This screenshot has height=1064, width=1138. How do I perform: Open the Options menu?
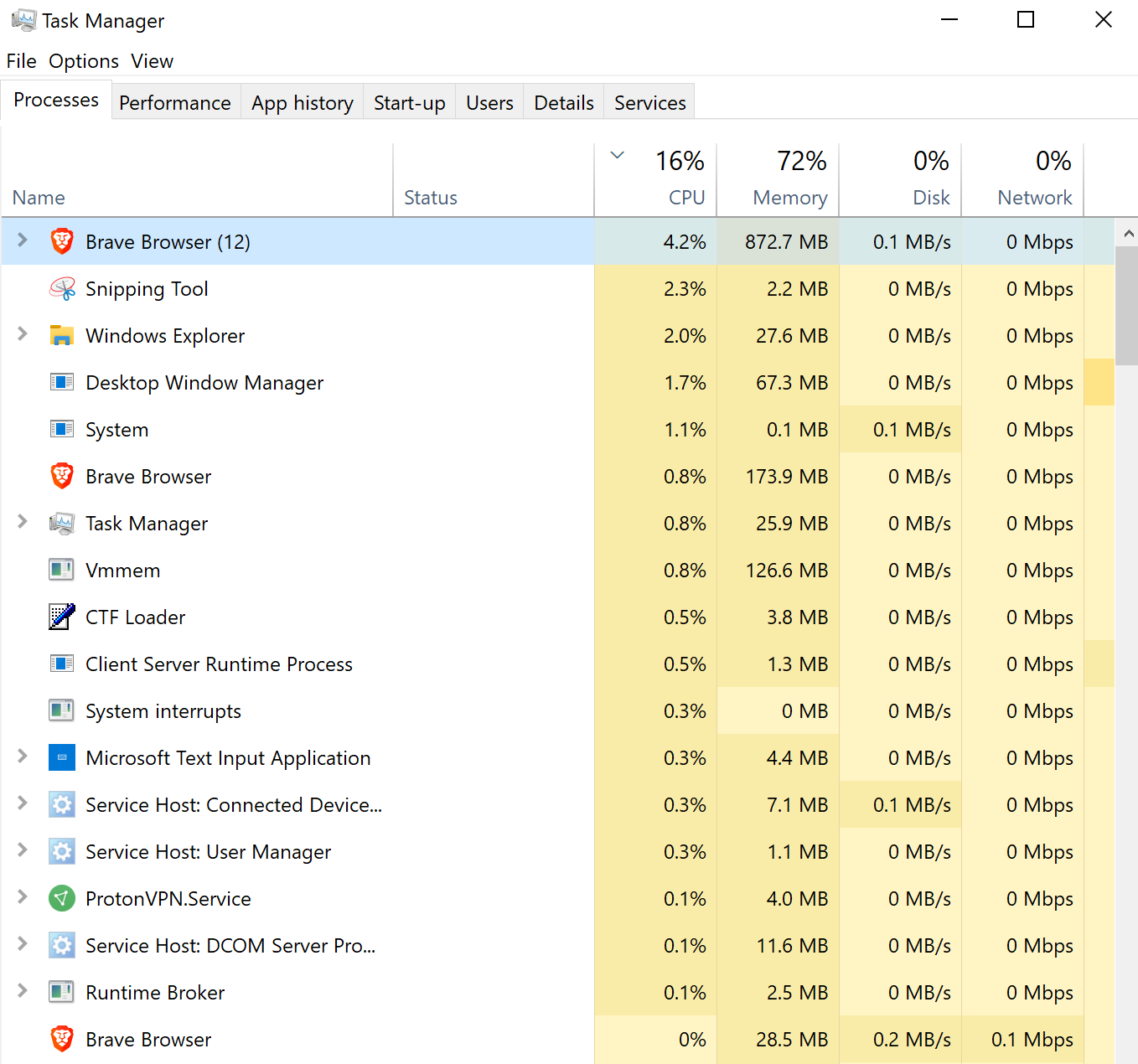[84, 60]
